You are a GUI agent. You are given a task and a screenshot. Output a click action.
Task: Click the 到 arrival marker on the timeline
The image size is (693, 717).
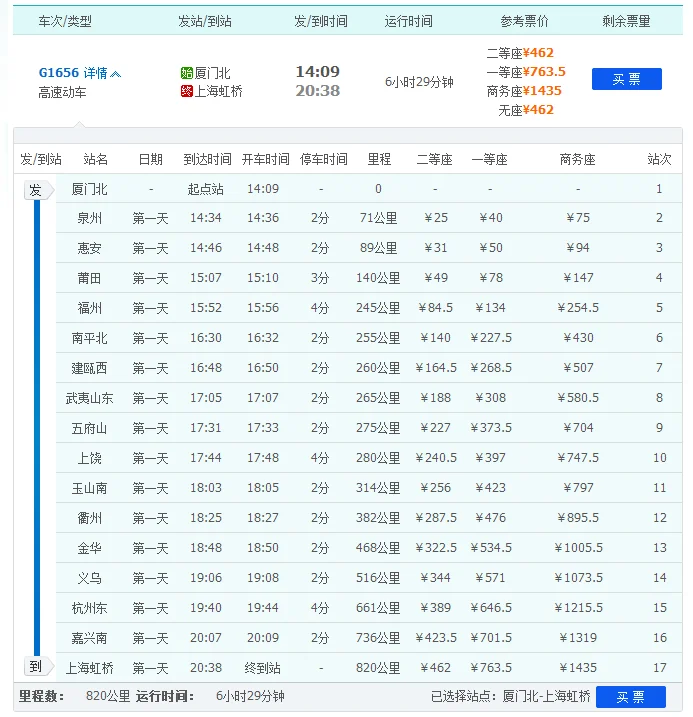point(36,667)
